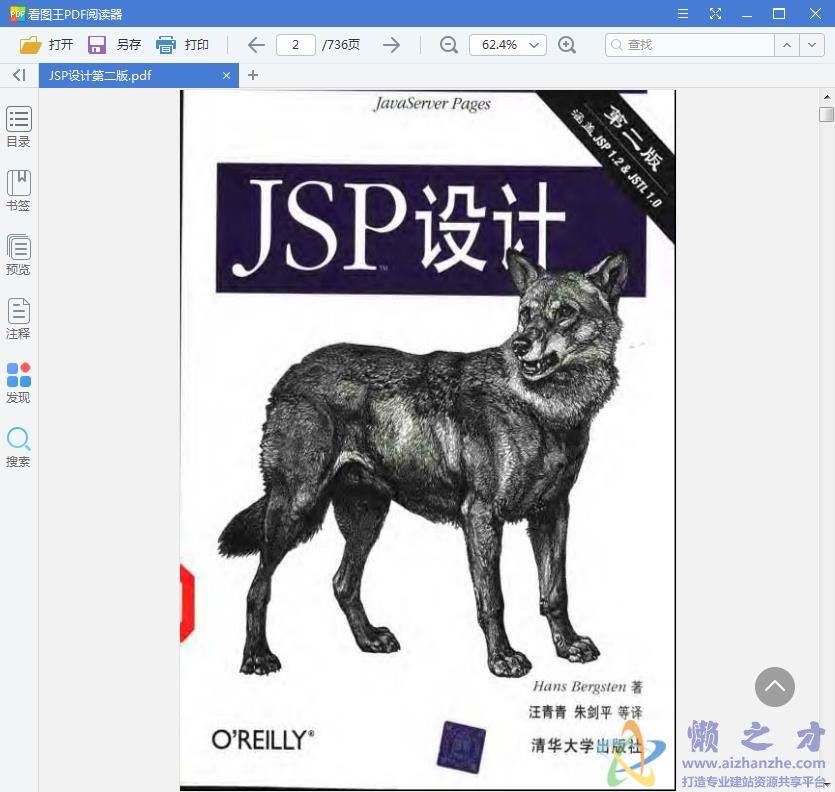Open the 预览 thumbnails preview panel

pos(19,255)
